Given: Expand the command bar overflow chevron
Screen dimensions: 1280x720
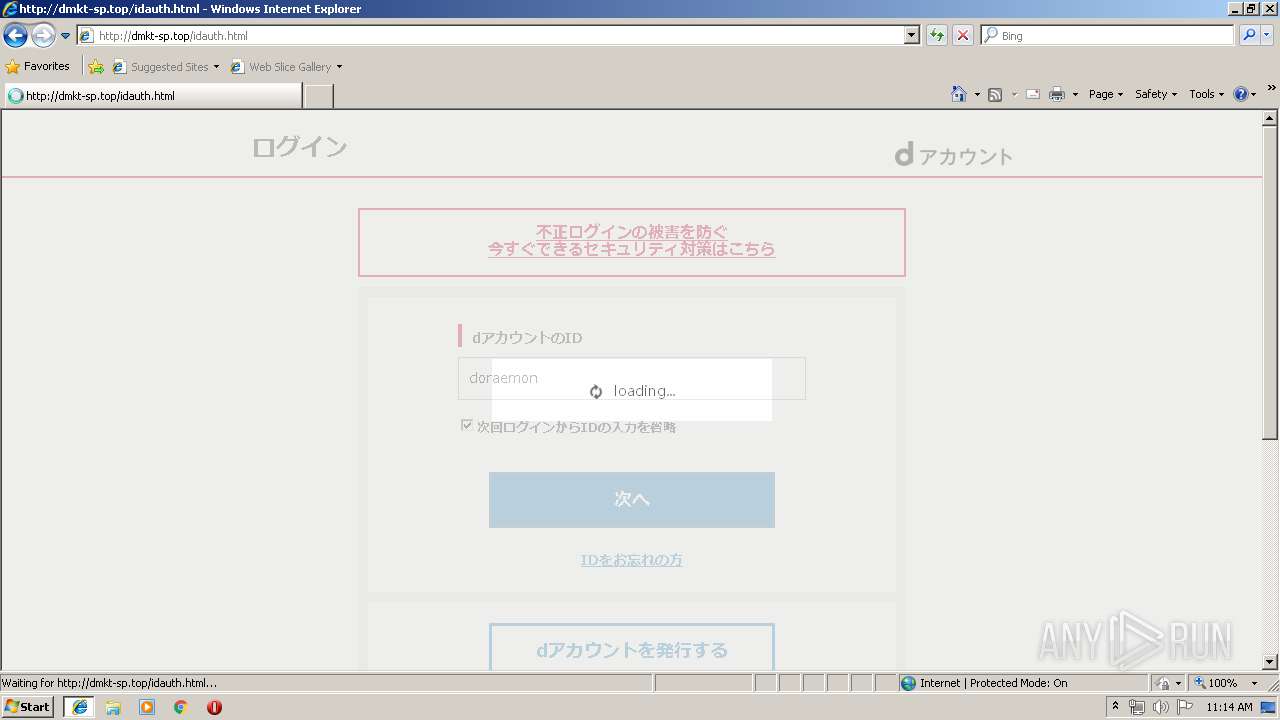Looking at the screenshot, I should pos(1272,88).
